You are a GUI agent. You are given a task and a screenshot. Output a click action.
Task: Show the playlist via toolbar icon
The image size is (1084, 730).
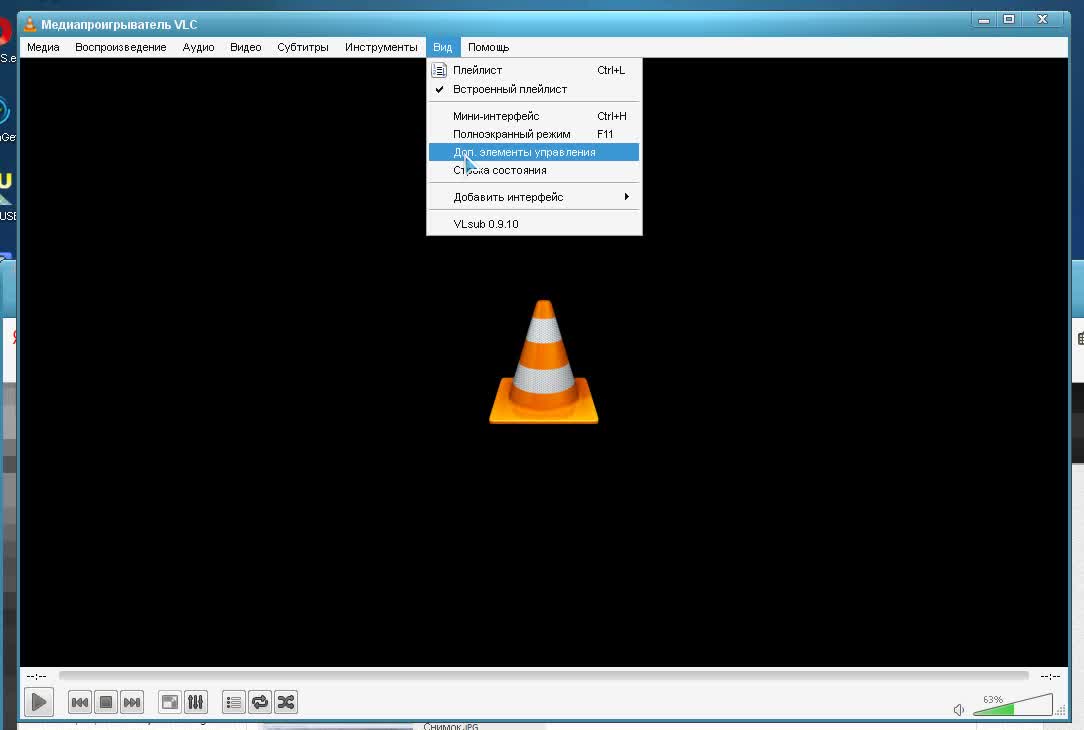click(x=234, y=702)
